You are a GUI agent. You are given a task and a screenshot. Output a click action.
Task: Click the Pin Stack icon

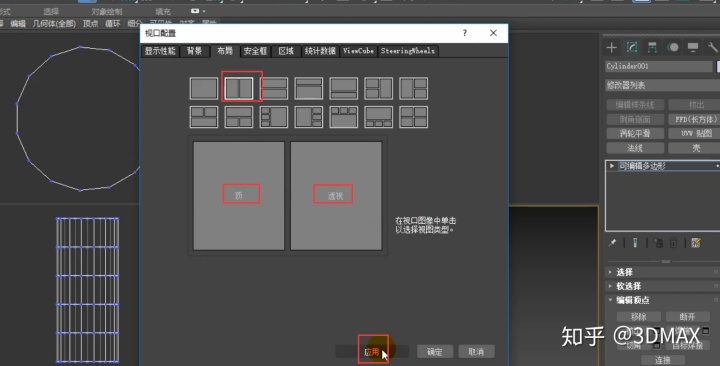point(612,243)
